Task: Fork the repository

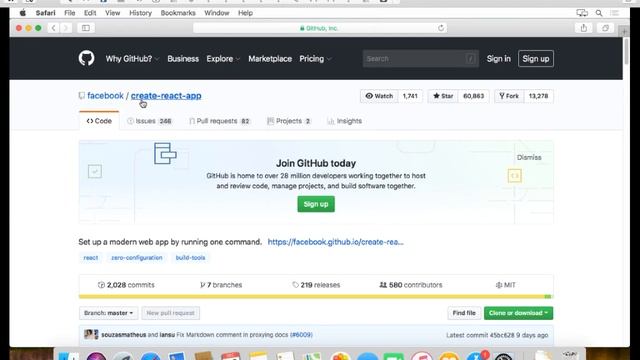Action: point(509,96)
